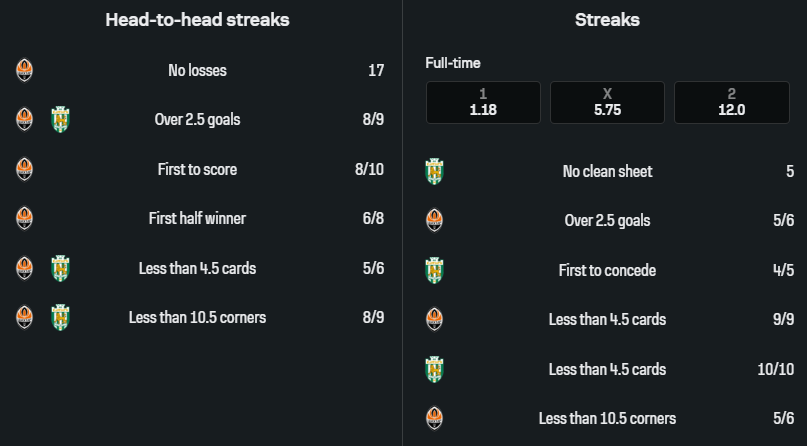
Task: Select away win odds 12.0
Action: tap(731, 103)
